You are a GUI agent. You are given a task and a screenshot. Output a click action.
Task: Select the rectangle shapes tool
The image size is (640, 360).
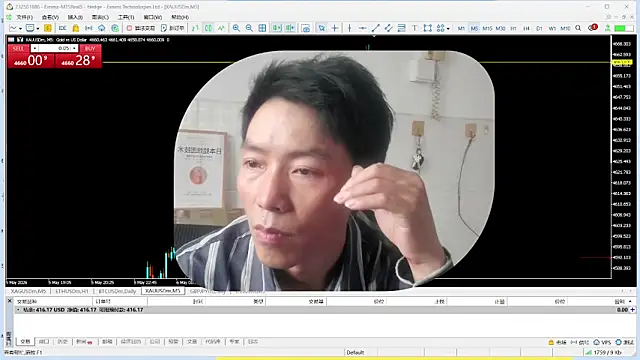[x=427, y=28]
